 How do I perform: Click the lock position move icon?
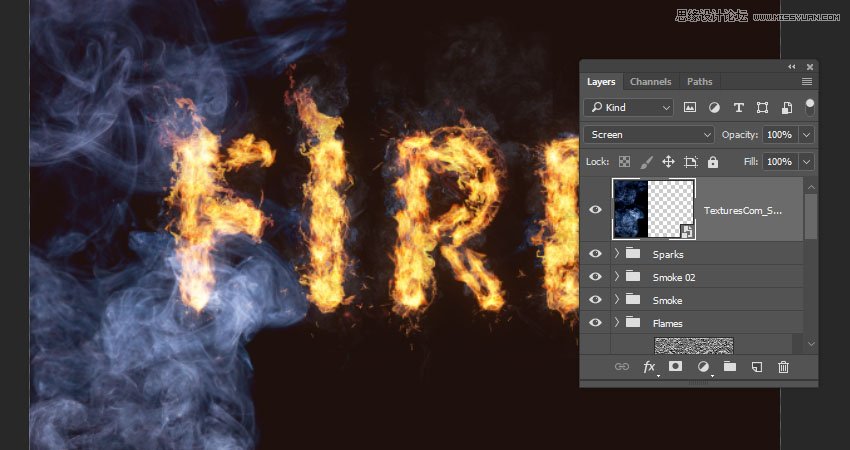pos(668,161)
